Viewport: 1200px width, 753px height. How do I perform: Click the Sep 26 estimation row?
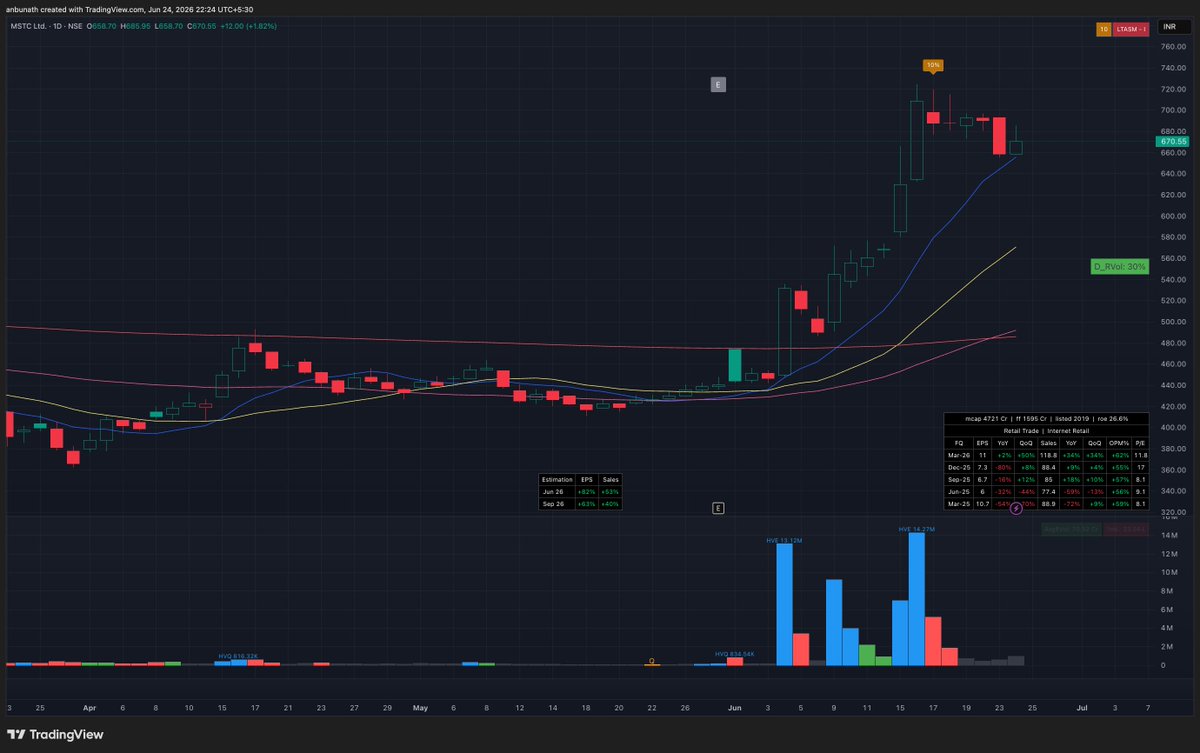[x=580, y=503]
